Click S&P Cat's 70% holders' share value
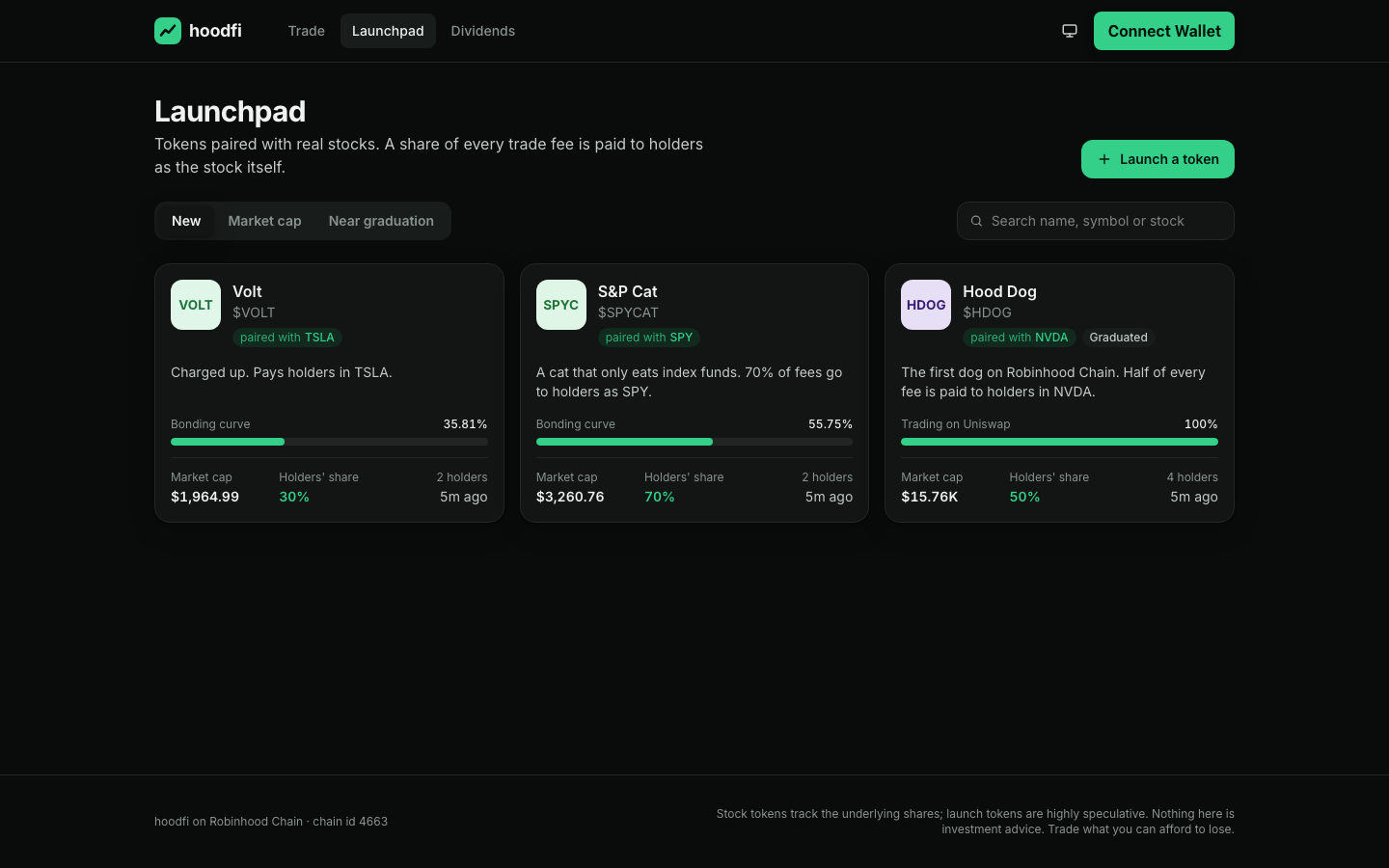 pyautogui.click(x=660, y=497)
